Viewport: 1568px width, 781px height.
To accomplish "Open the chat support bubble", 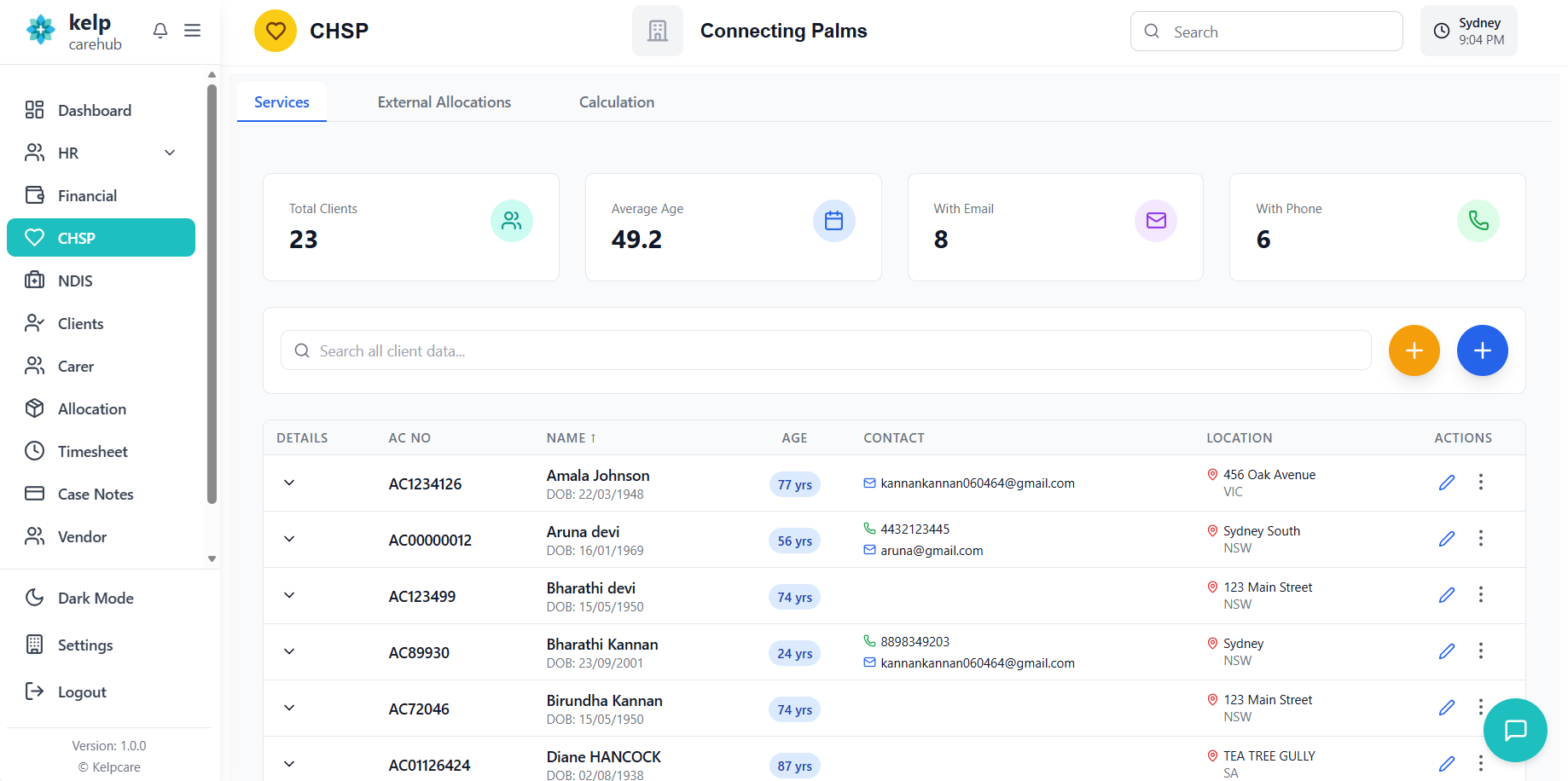I will (x=1514, y=730).
